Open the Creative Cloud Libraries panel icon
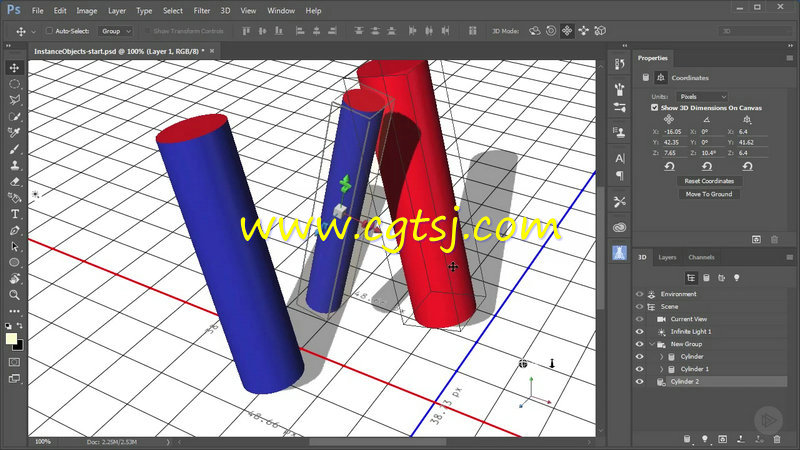Viewport: 800px width, 450px height. coord(619,228)
